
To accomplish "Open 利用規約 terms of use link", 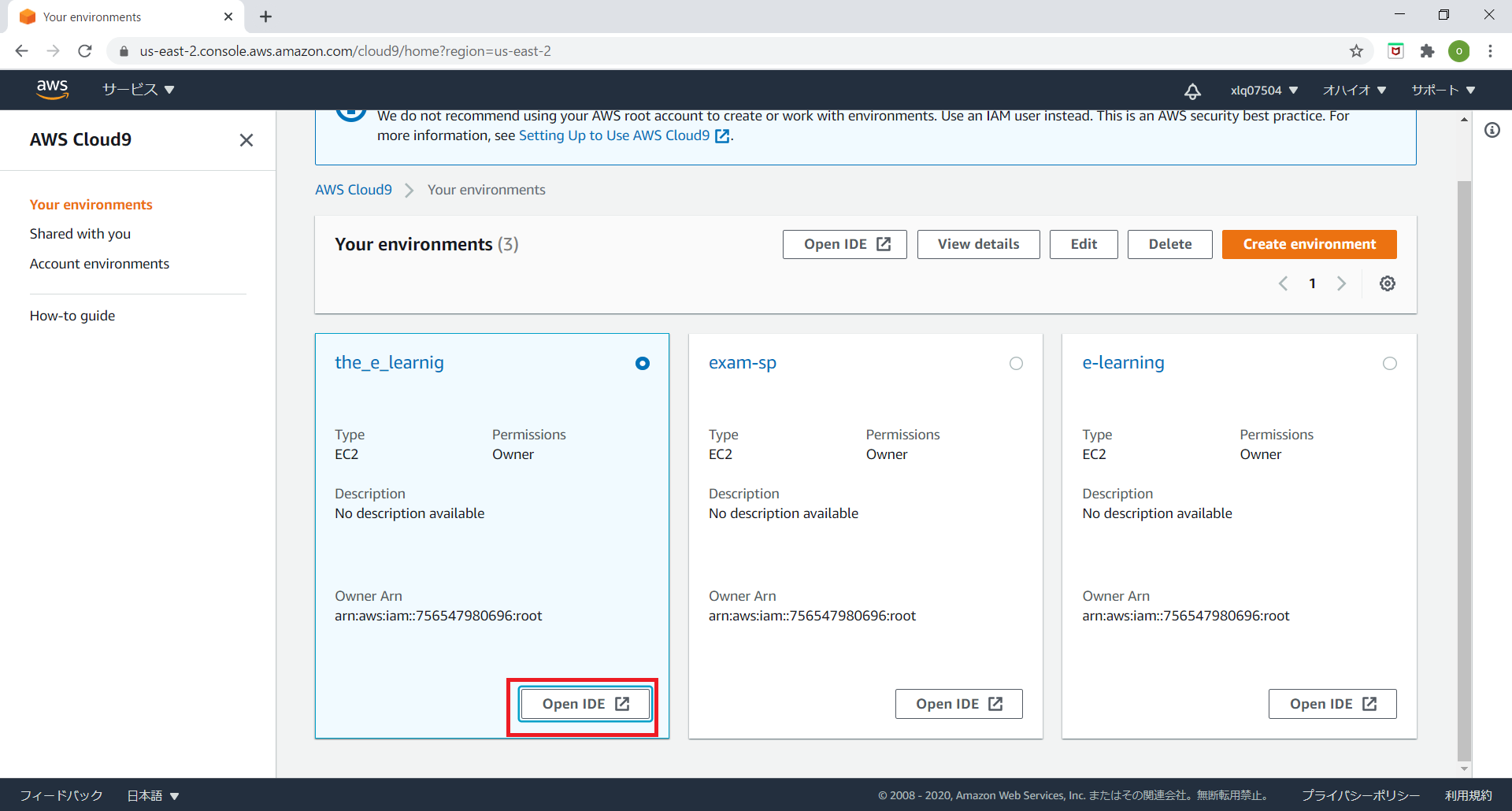I will pyautogui.click(x=1468, y=795).
